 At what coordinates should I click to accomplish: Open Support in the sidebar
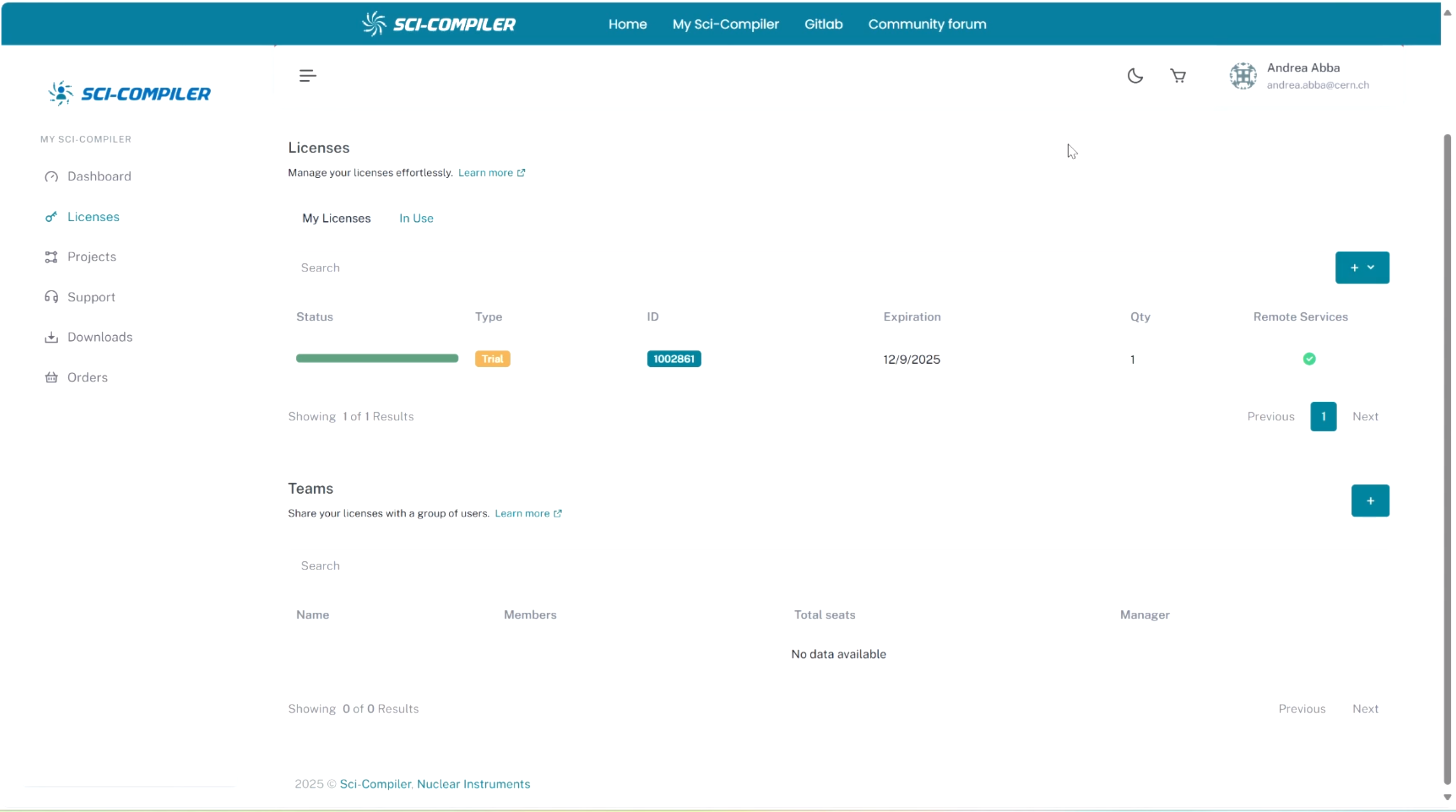[x=80, y=297]
